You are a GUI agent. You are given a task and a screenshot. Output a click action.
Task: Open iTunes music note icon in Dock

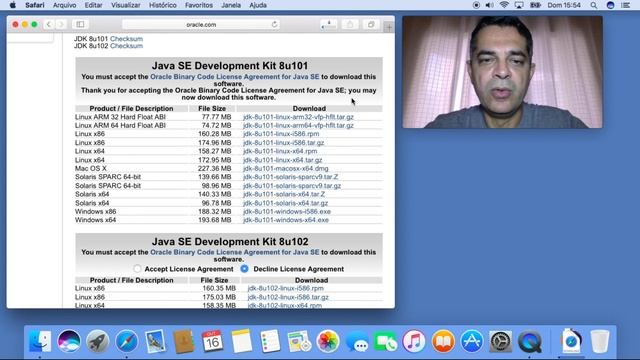point(414,341)
